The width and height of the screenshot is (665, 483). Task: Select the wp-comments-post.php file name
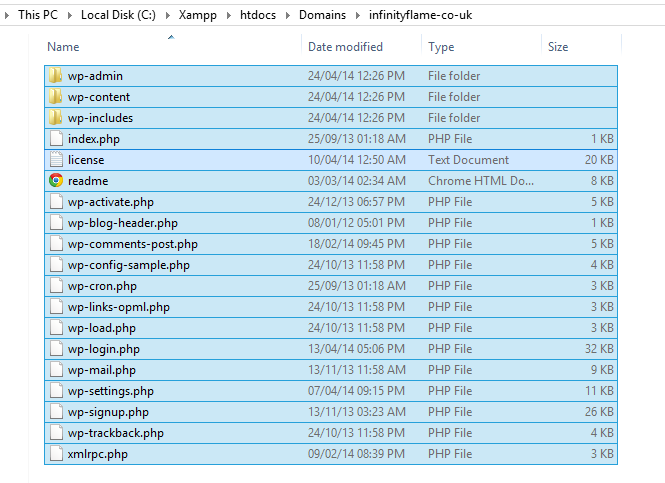(x=133, y=244)
